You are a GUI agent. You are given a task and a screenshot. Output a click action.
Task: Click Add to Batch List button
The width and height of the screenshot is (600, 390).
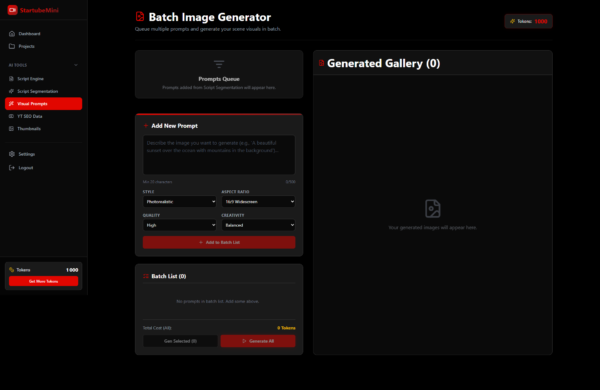[x=219, y=242]
